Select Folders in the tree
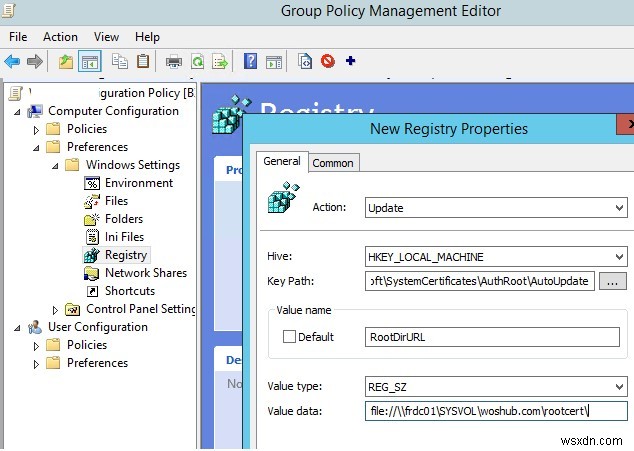This screenshot has width=634, height=451. pos(124,219)
